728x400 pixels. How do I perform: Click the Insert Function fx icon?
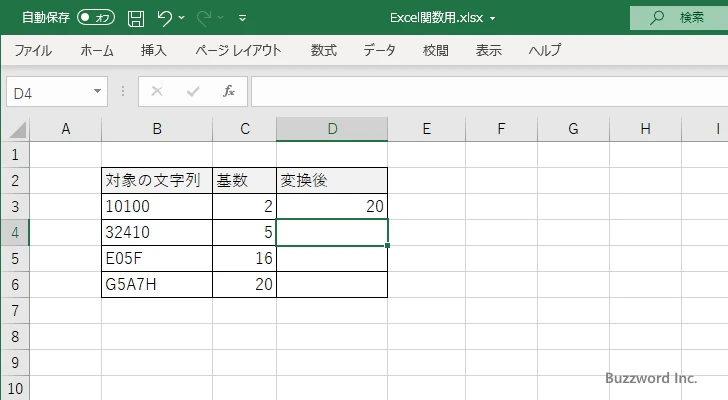(229, 91)
